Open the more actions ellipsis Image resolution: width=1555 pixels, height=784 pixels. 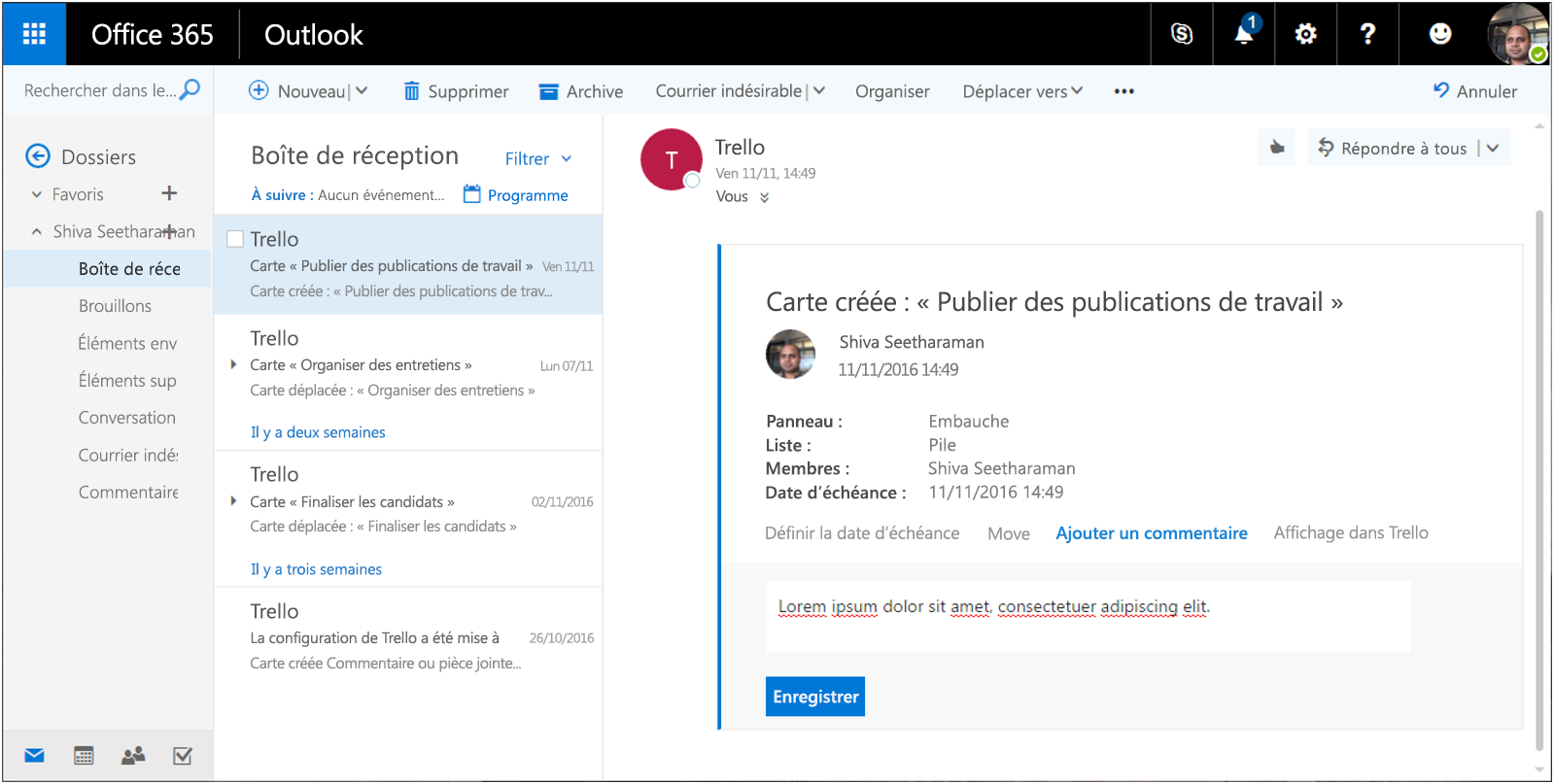click(x=1124, y=91)
